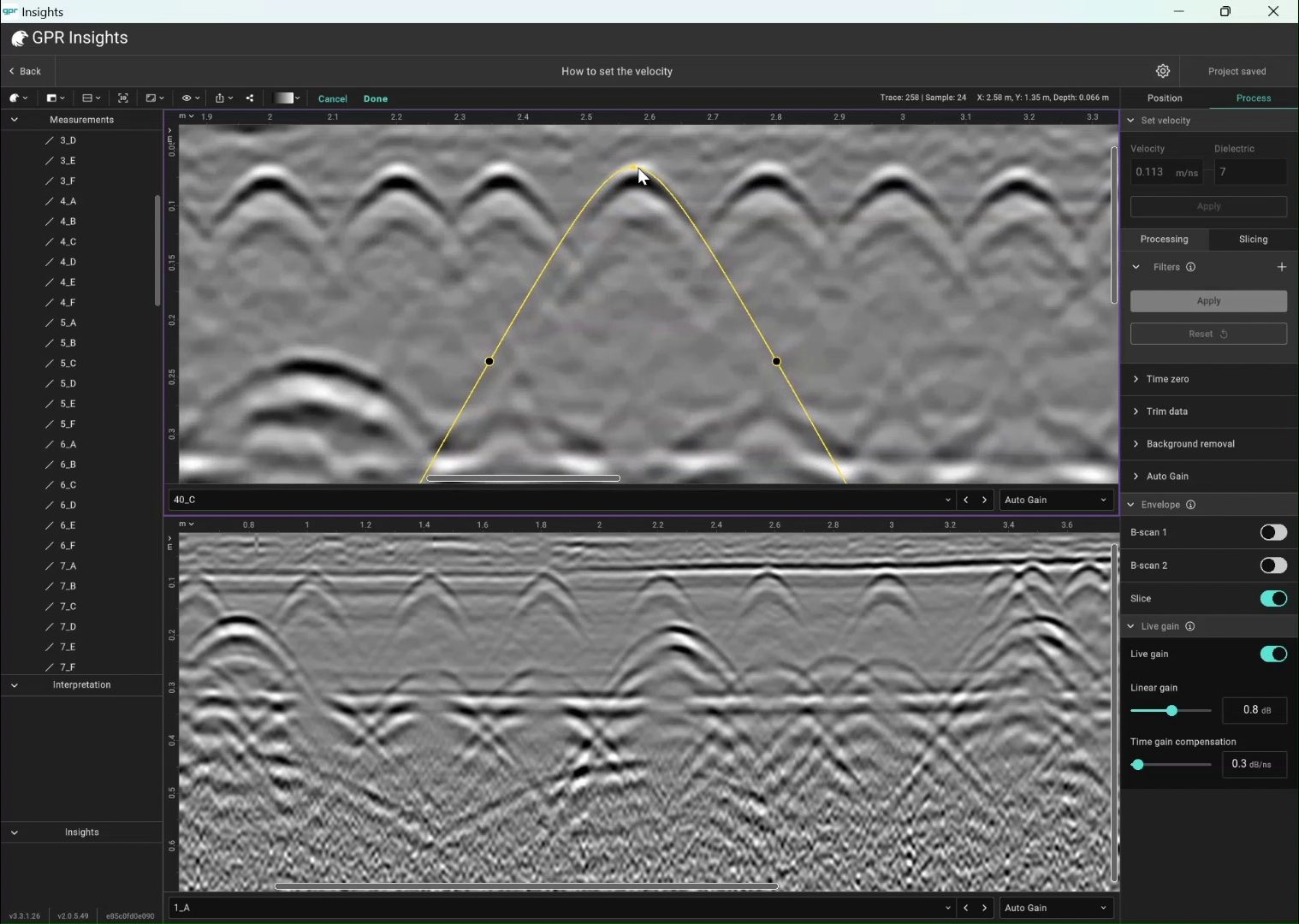1299x924 pixels.
Task: Open the Auto Gain dropdown below top radargram
Action: (x=1056, y=500)
